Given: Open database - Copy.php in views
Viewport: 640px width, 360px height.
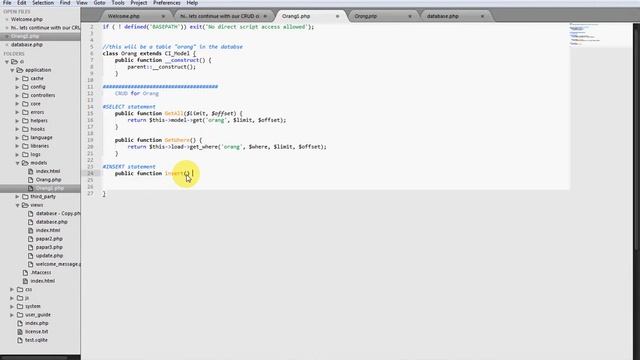Looking at the screenshot, I should click(x=58, y=213).
